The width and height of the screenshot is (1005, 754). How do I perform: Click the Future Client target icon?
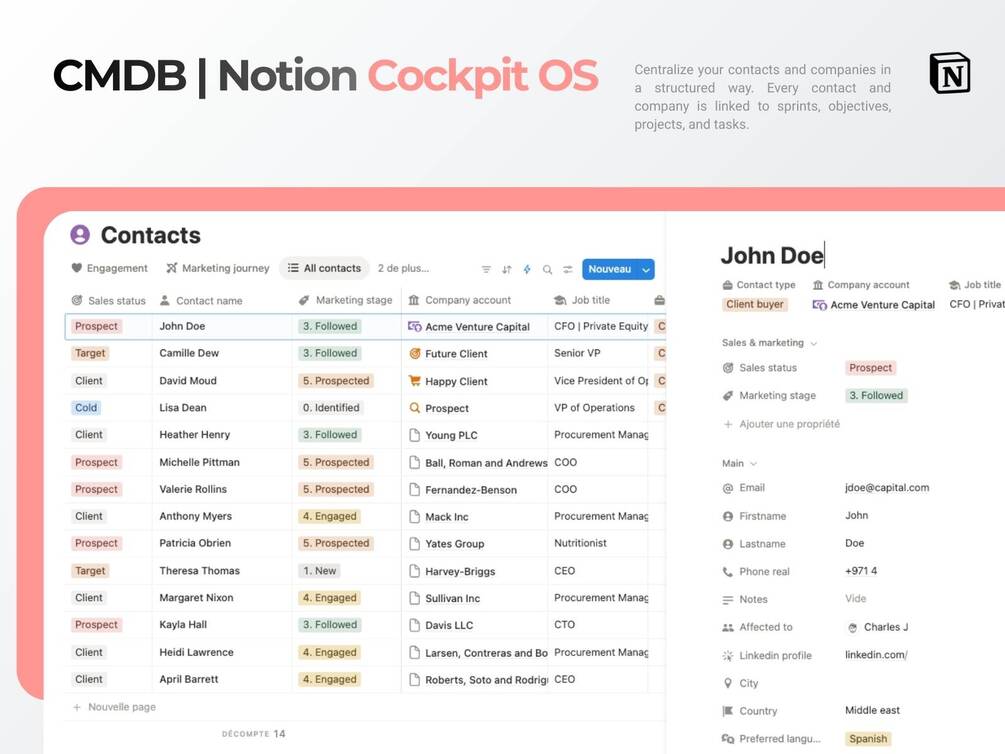coord(415,353)
